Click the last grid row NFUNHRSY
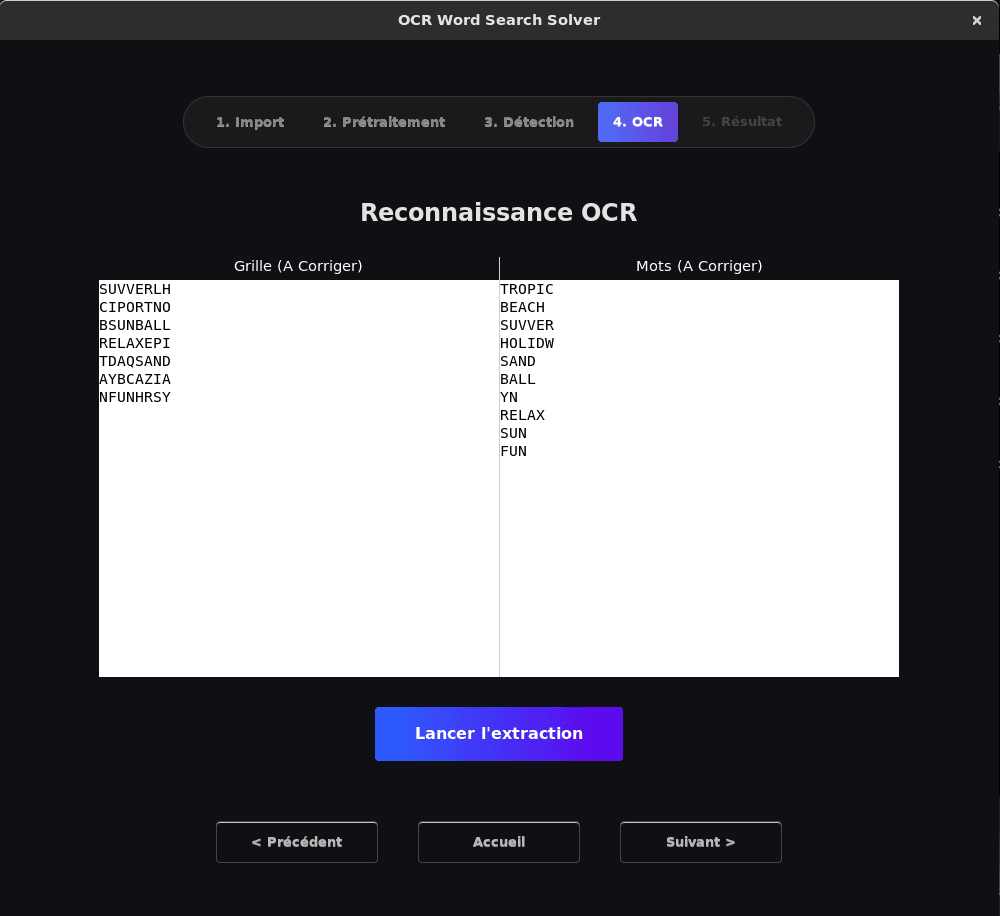1000x916 pixels. coord(135,398)
